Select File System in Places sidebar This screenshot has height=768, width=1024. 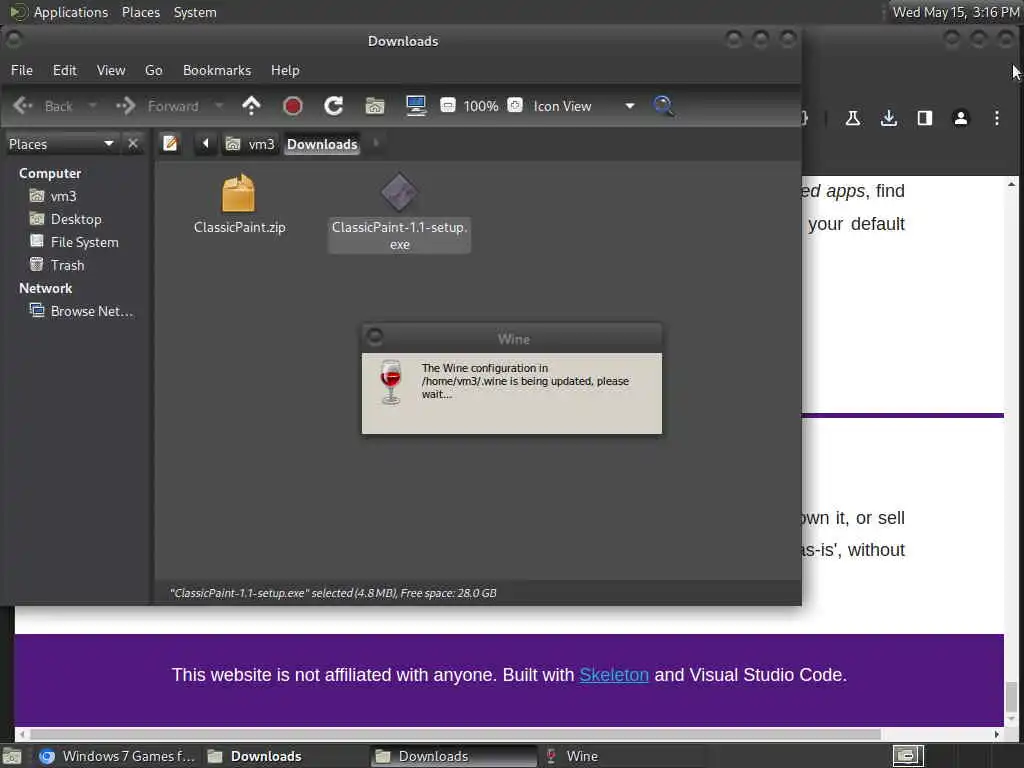click(74, 242)
